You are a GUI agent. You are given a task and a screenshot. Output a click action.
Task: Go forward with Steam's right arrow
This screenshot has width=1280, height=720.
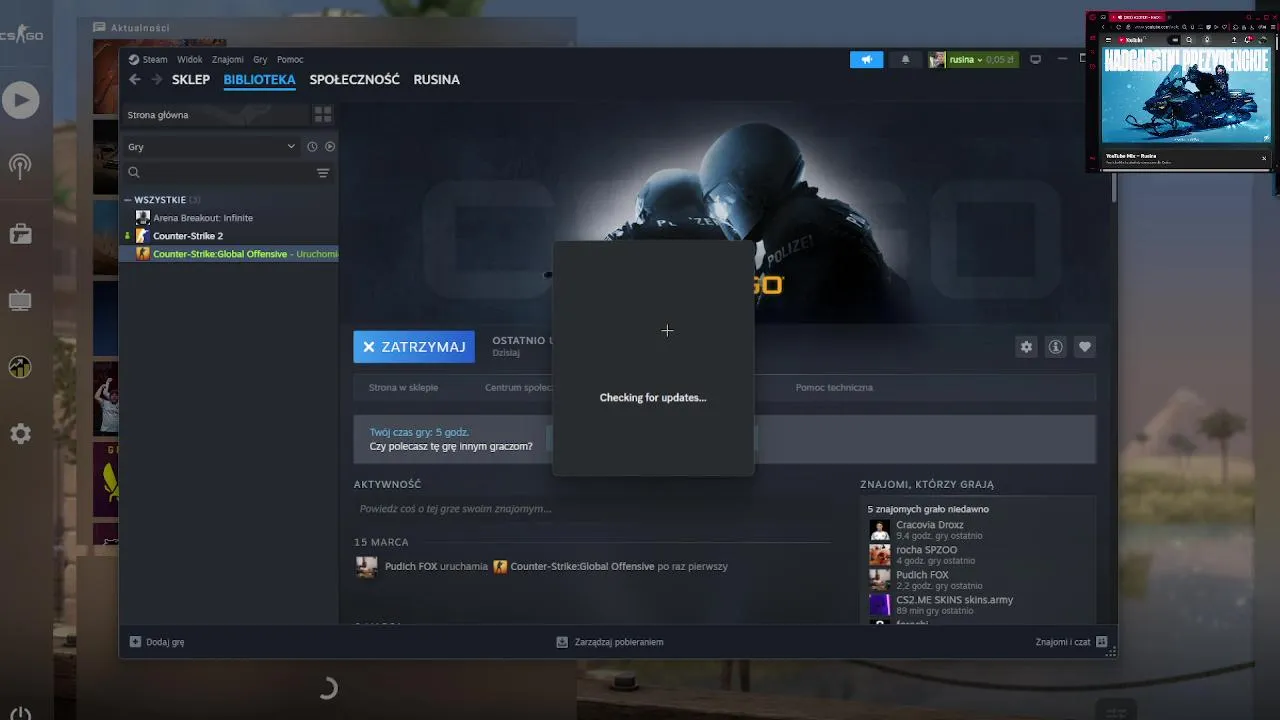156,80
